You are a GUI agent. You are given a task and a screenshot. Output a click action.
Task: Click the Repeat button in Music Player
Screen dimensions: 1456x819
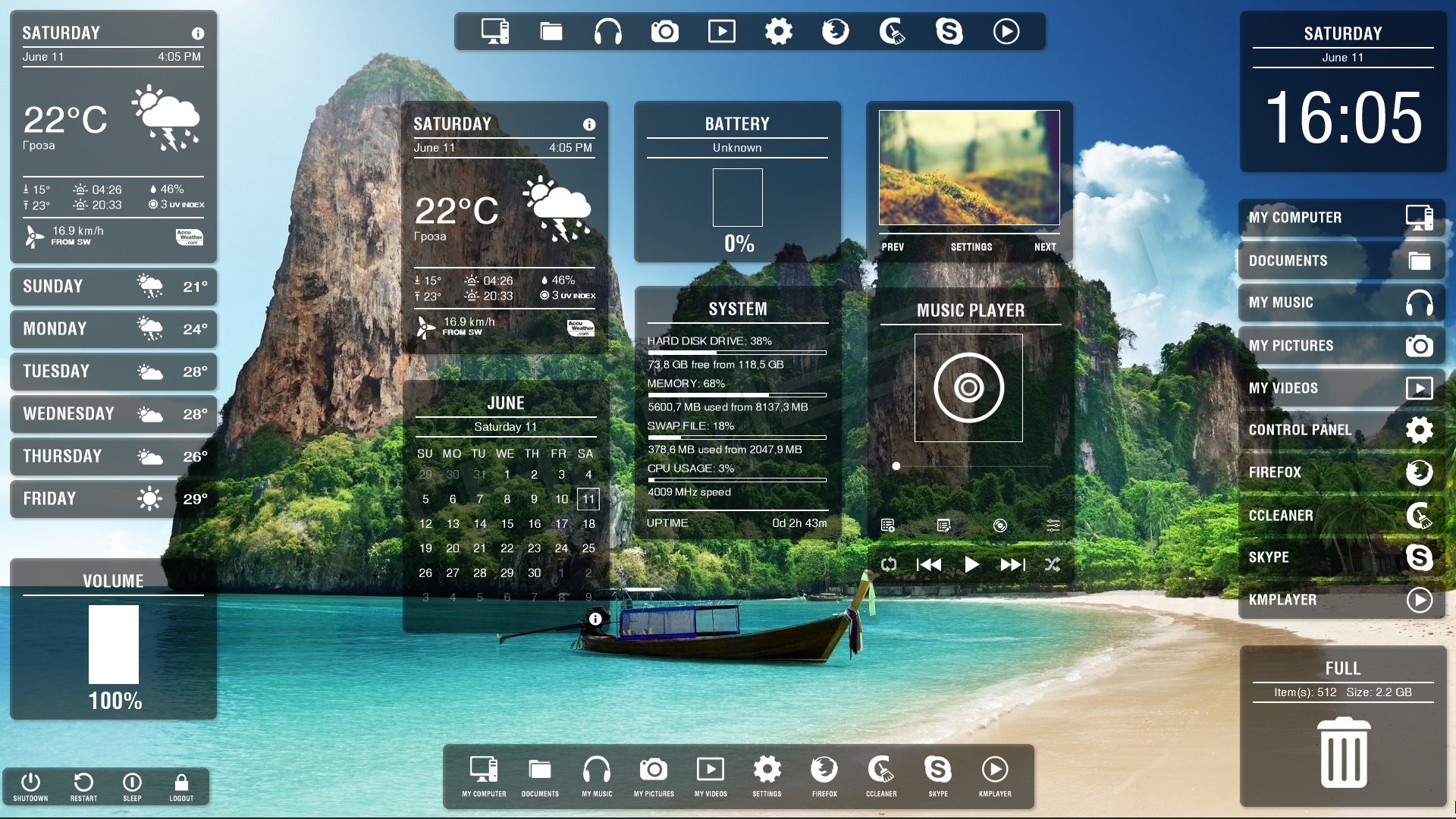coord(887,564)
